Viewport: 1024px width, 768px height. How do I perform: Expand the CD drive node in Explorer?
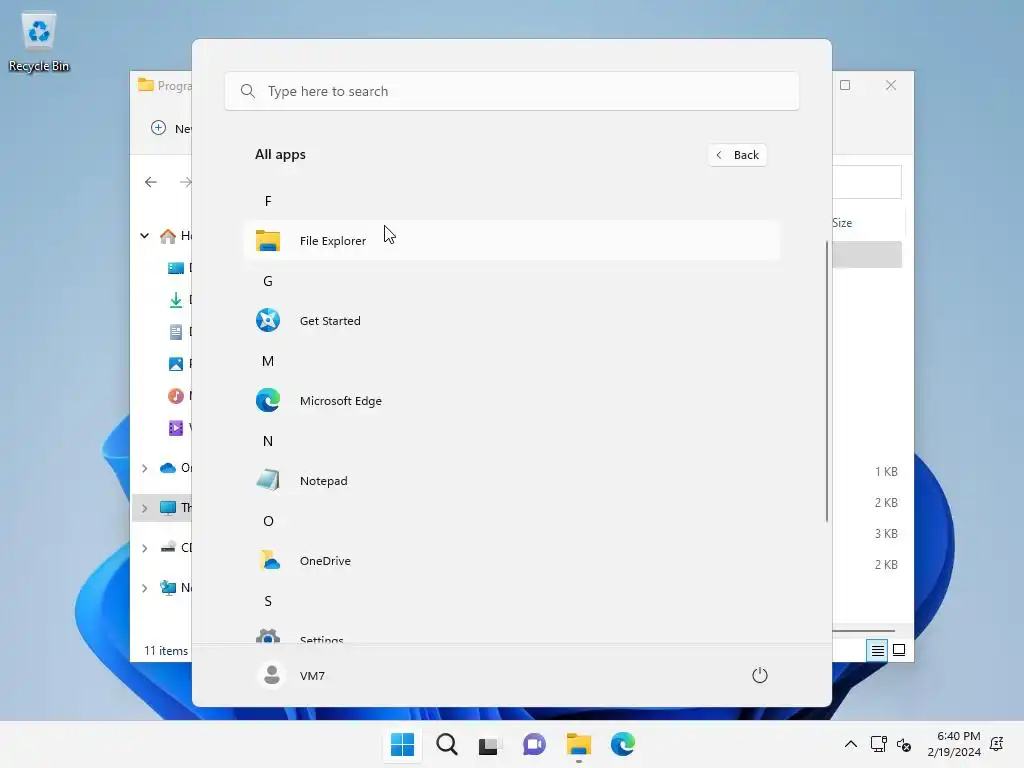(144, 548)
